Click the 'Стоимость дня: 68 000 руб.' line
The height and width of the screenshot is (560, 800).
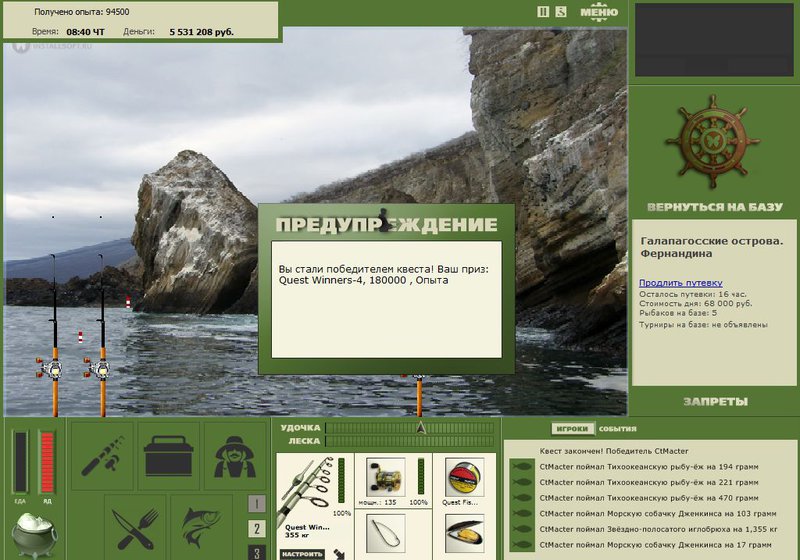coord(695,303)
